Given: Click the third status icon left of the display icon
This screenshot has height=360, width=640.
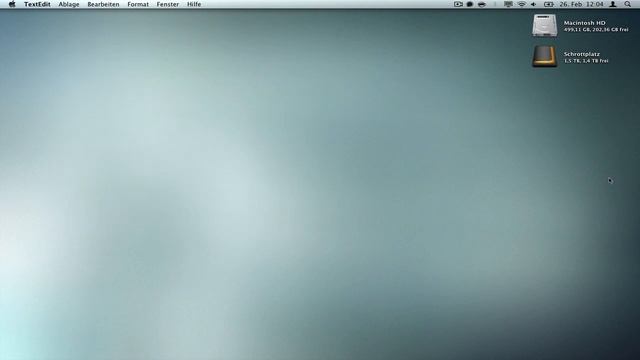Looking at the screenshot, I should pyautogui.click(x=482, y=4).
